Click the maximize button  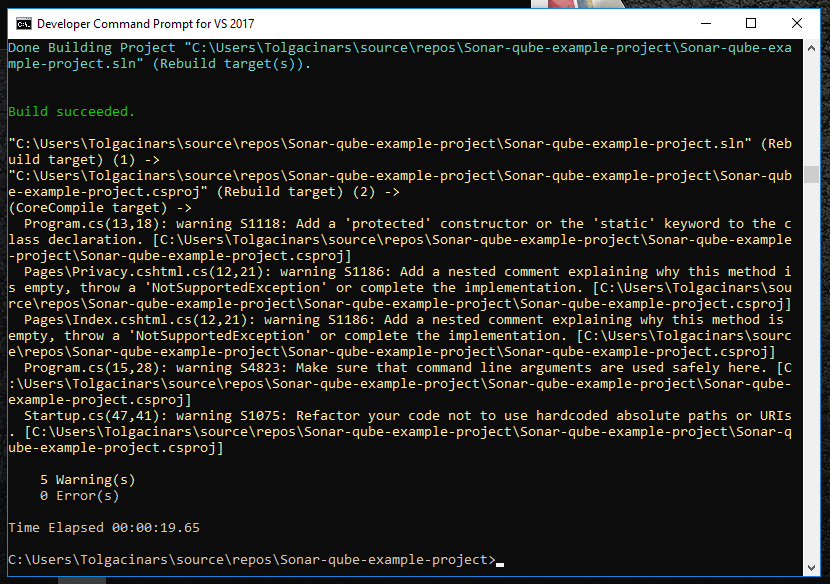click(751, 23)
